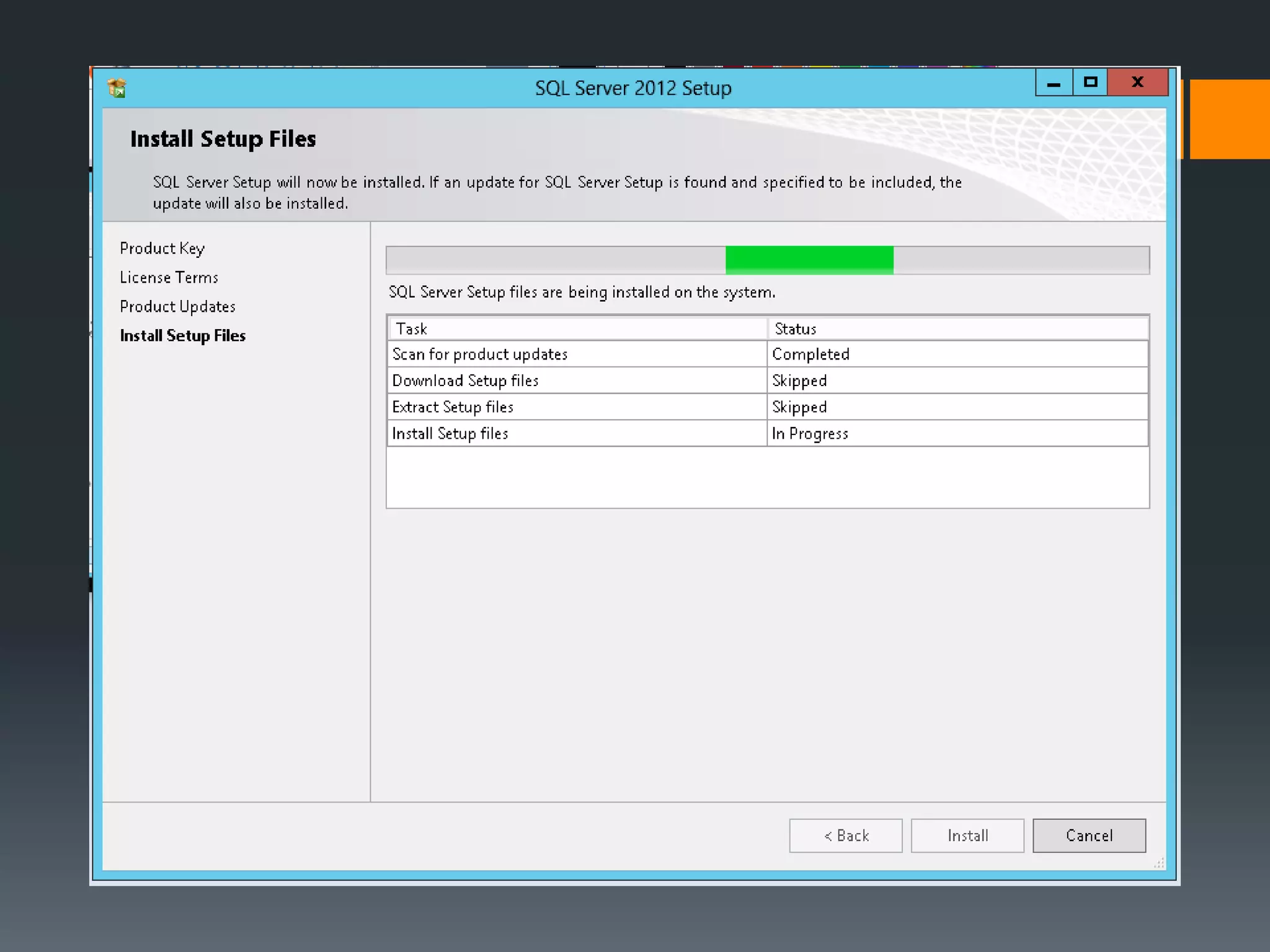Image resolution: width=1270 pixels, height=952 pixels.
Task: Open the Product Updates step
Action: point(177,307)
